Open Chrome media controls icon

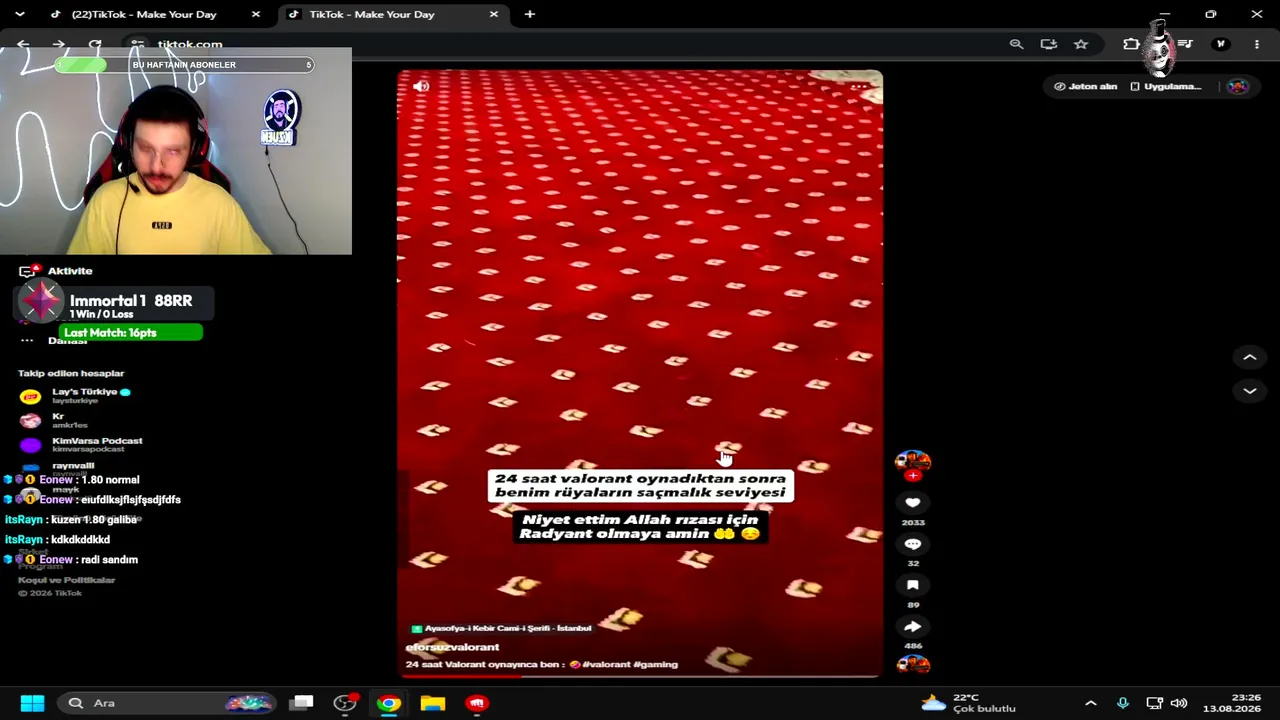1185,44
